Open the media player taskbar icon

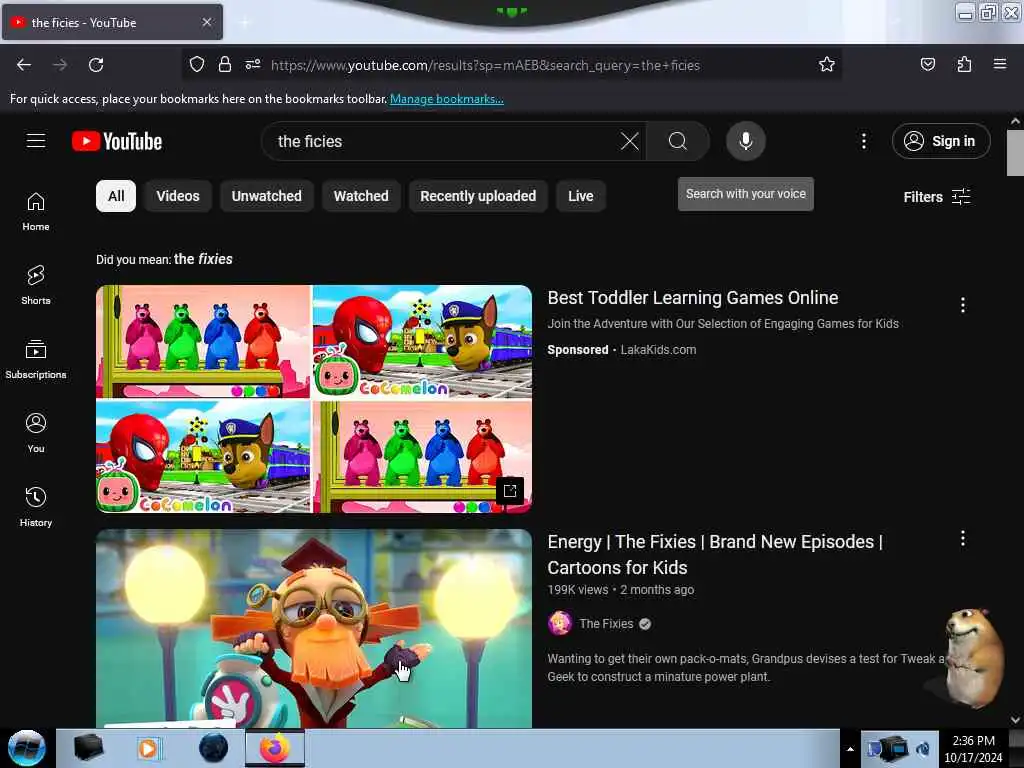coord(149,748)
